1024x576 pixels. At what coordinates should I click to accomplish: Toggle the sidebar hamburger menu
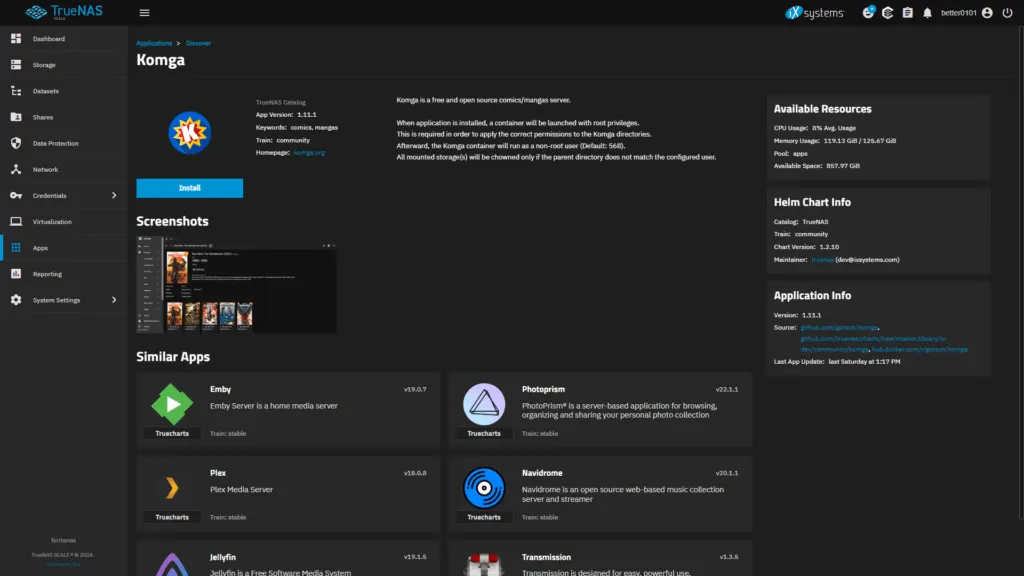click(x=145, y=13)
